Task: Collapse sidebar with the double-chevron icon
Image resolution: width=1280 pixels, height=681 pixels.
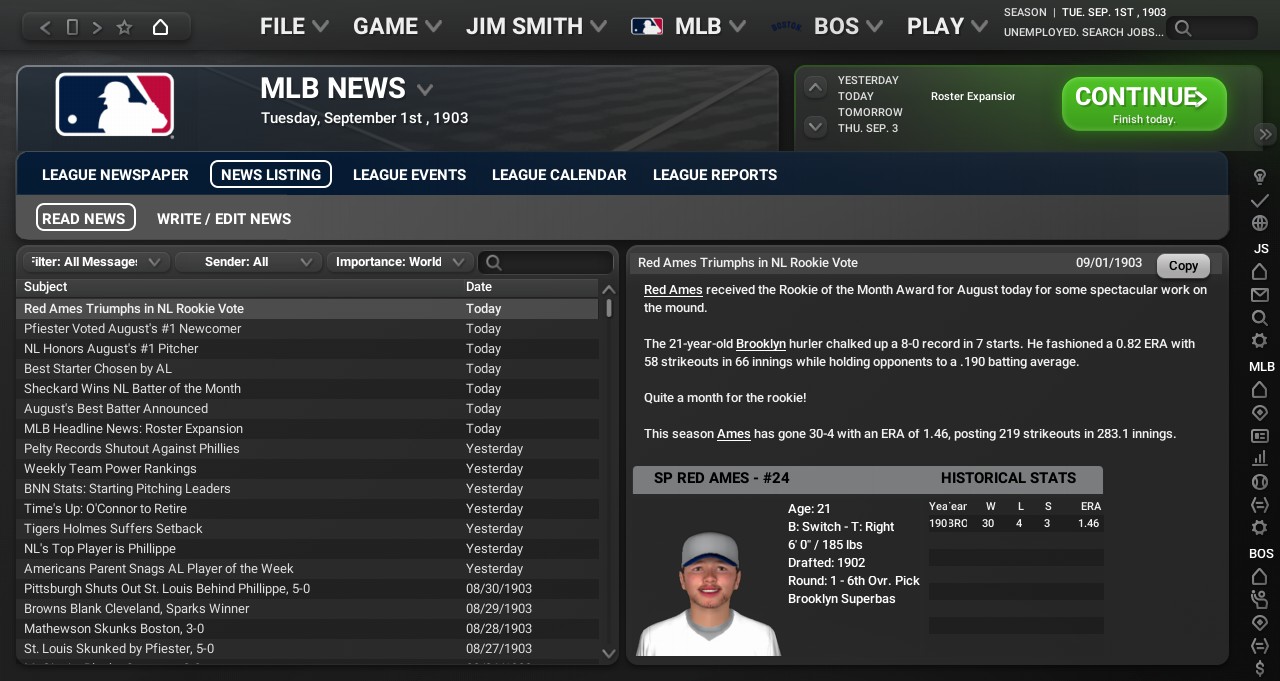Action: 1265,134
